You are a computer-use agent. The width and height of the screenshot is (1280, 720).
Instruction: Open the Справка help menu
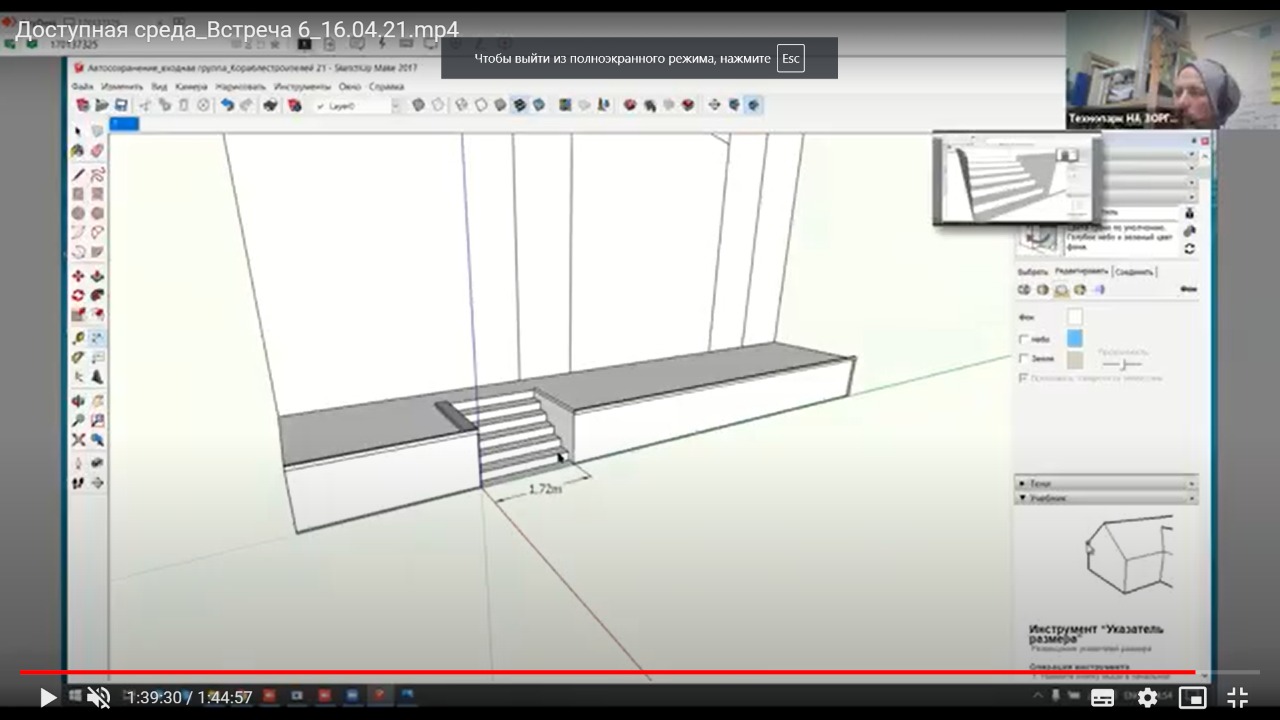click(386, 87)
